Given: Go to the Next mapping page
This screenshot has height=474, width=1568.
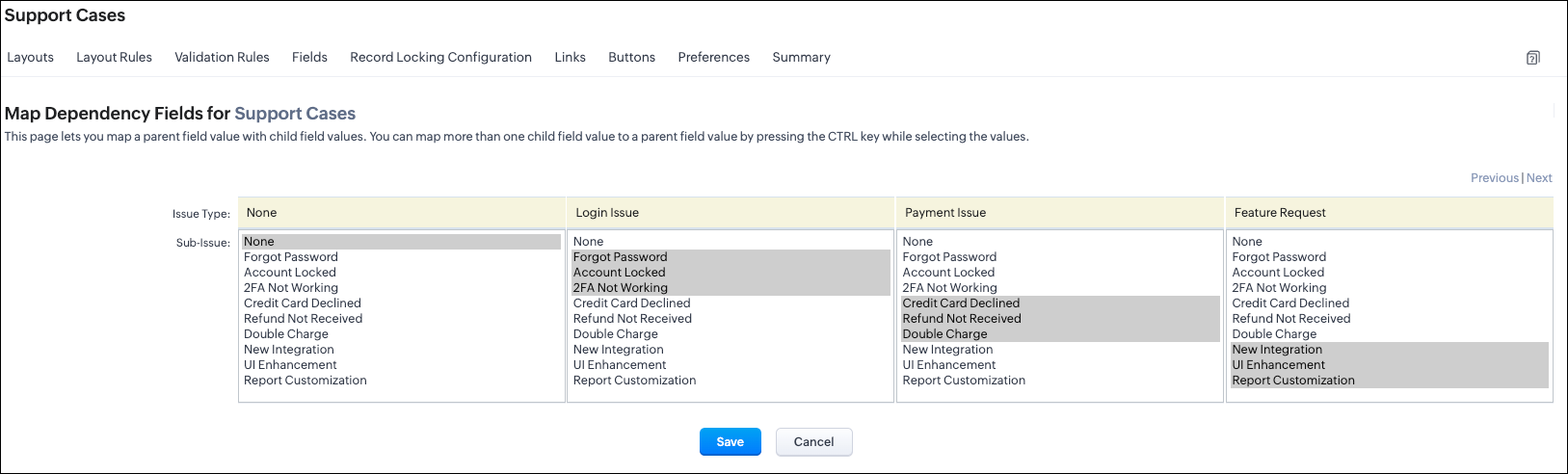Looking at the screenshot, I should pyautogui.click(x=1539, y=177).
